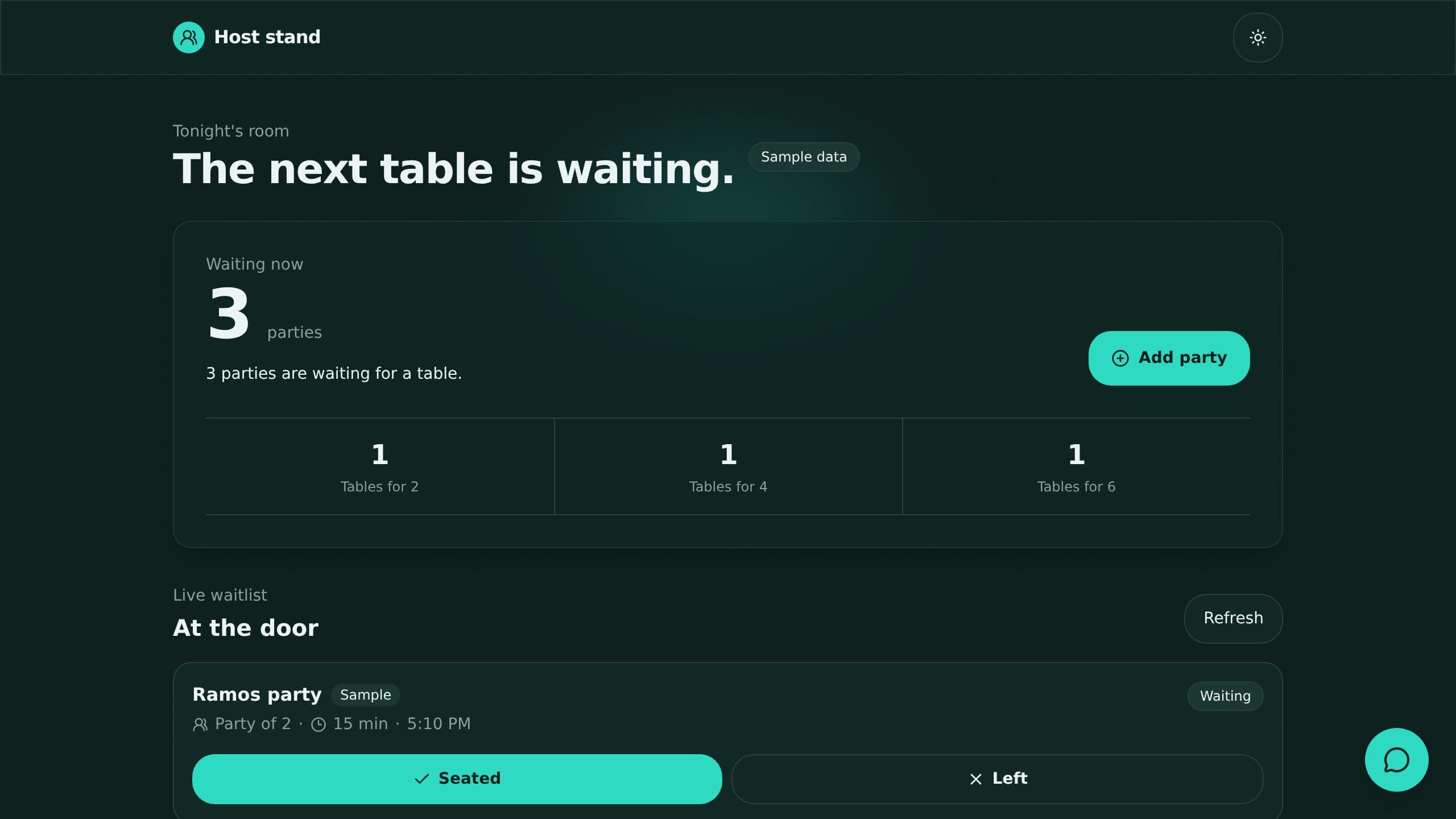The width and height of the screenshot is (1456, 819).
Task: Select the Tables for 2 stat
Action: click(x=379, y=466)
